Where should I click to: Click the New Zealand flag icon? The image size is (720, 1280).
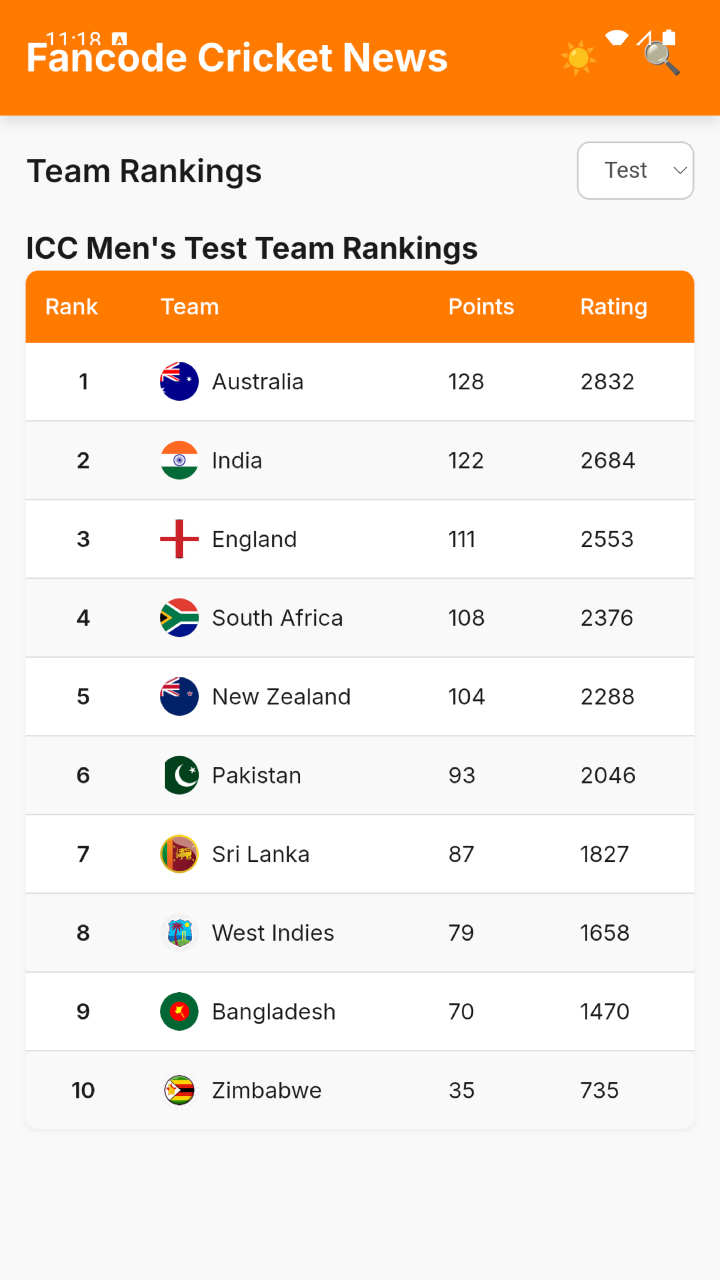click(x=180, y=697)
